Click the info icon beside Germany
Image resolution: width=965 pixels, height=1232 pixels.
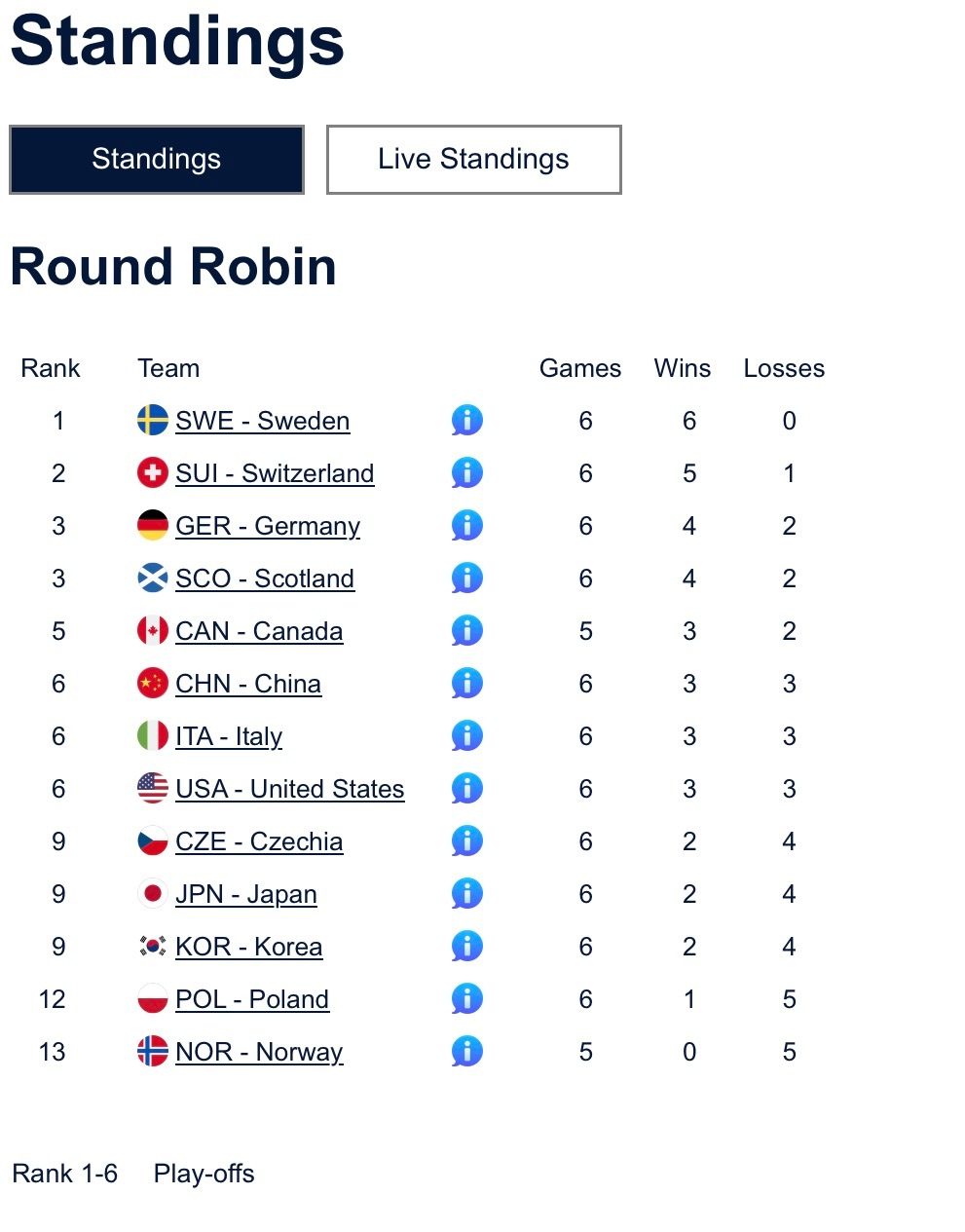pyautogui.click(x=467, y=526)
